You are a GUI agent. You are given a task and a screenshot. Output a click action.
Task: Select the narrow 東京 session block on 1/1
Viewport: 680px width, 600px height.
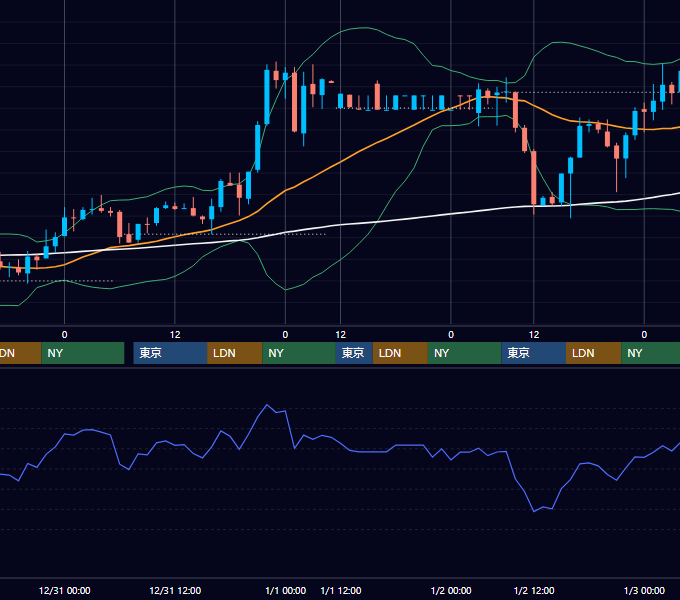[354, 353]
